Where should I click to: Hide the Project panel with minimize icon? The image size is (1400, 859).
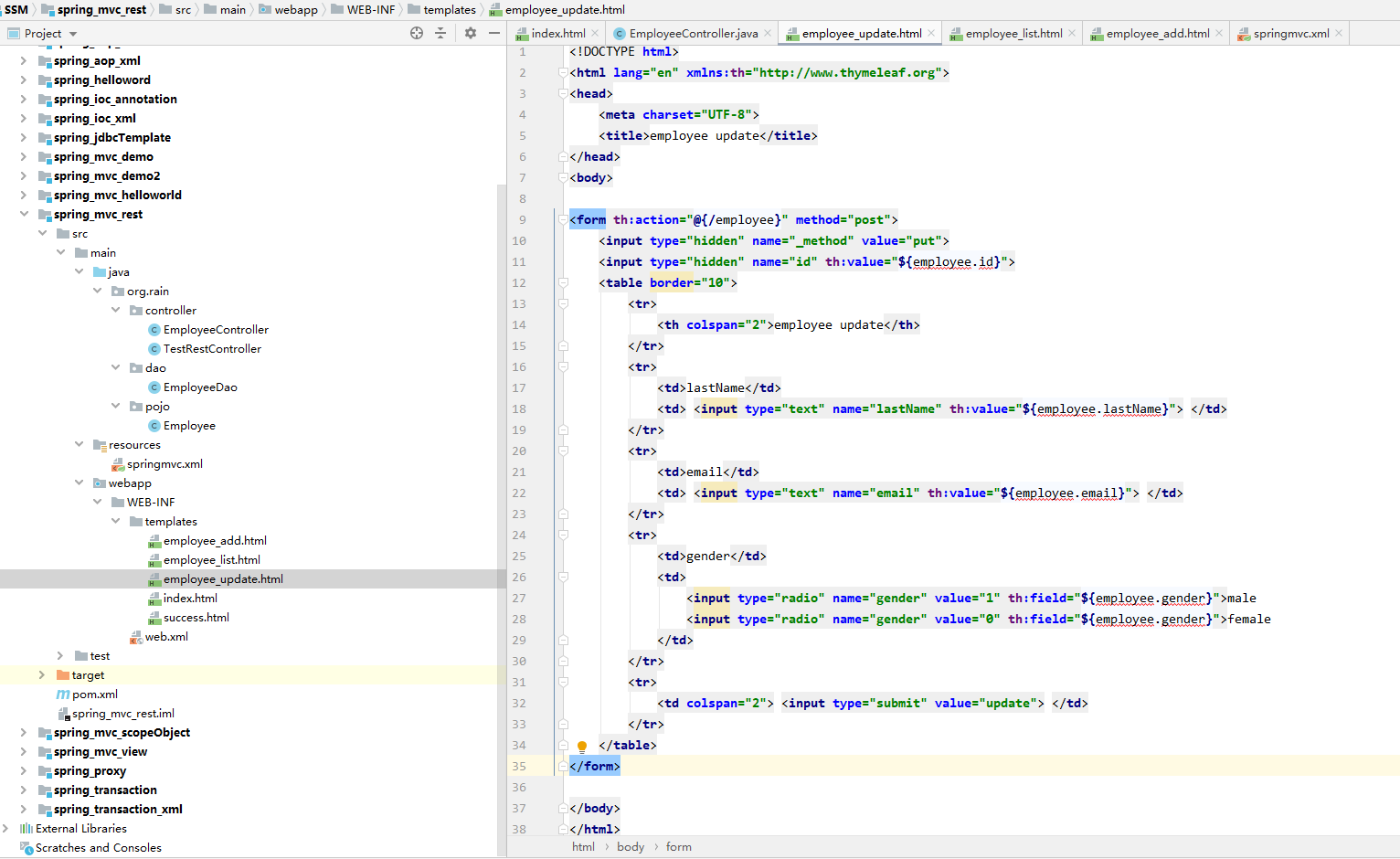click(494, 33)
